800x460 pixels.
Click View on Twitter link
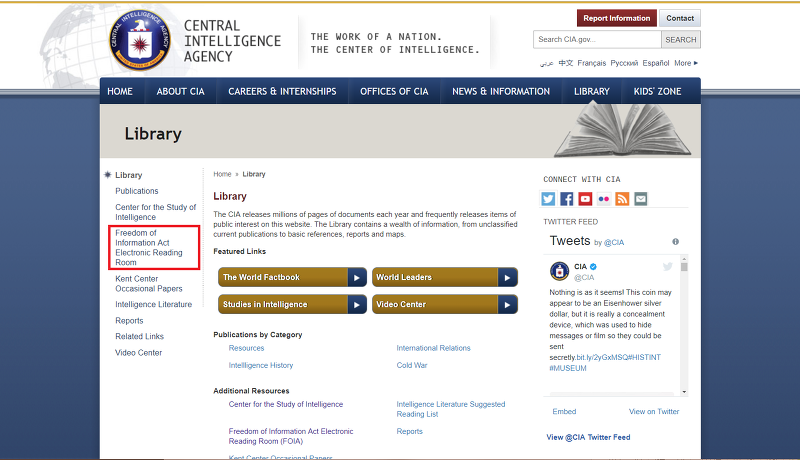click(654, 412)
